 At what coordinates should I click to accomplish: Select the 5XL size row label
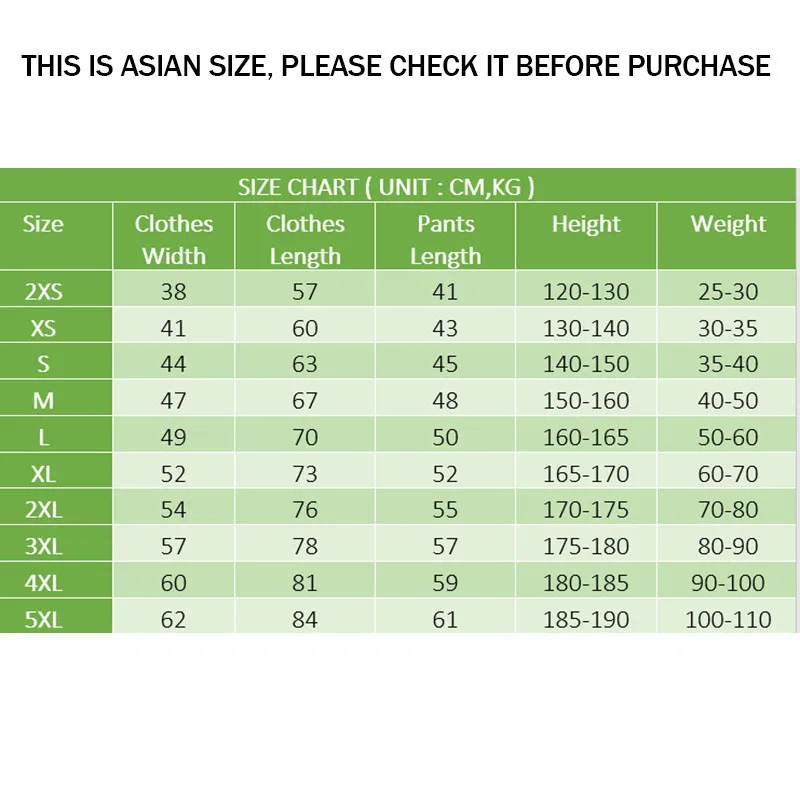click(43, 619)
